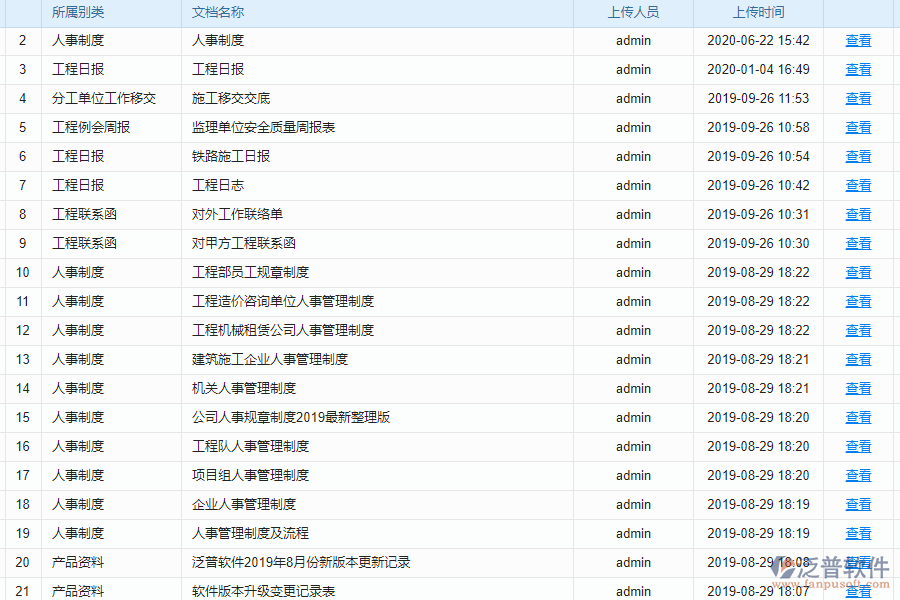Click 工程联系函 category in row 9

click(84, 243)
